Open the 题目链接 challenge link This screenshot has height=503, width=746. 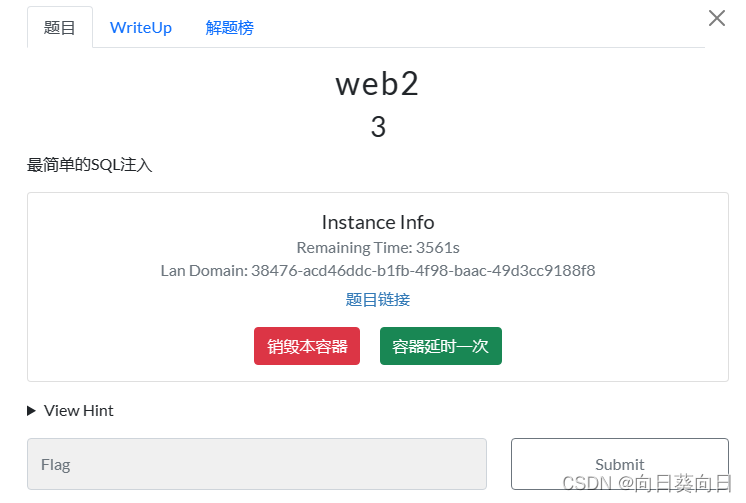[378, 299]
